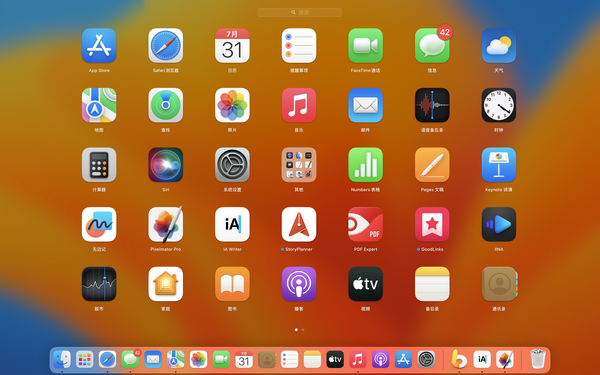Open Podcasts from the Dock
This screenshot has height=375, width=600.
tap(380, 359)
